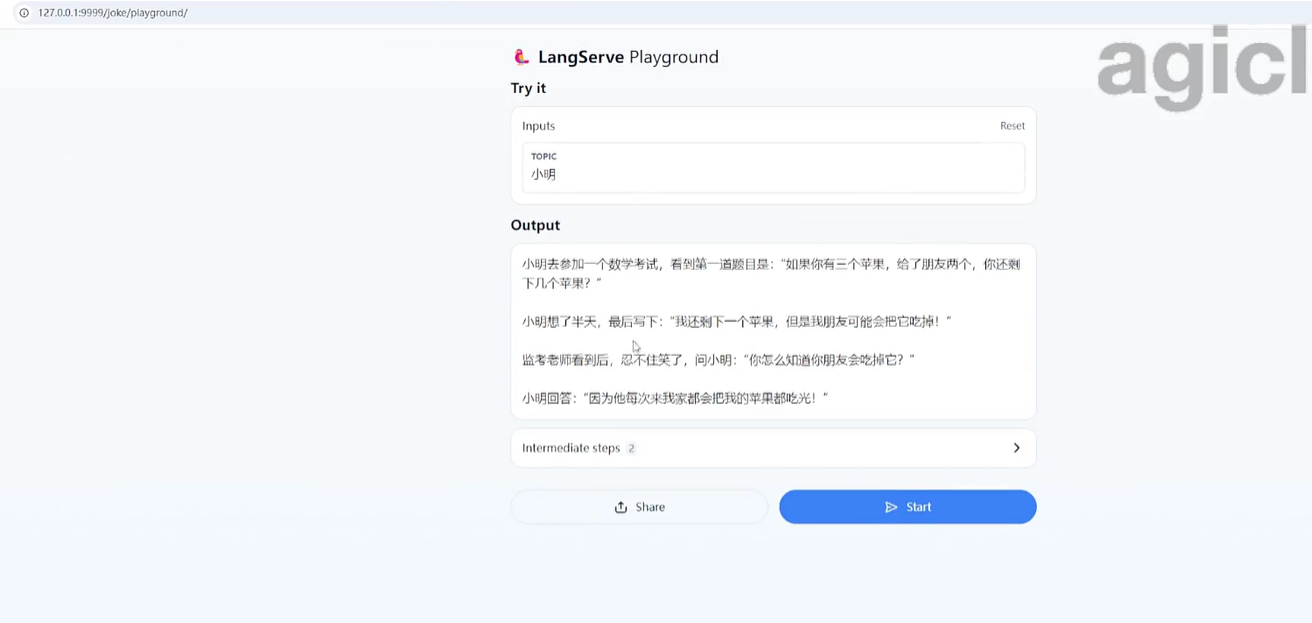This screenshot has width=1312, height=623.
Task: Click the output line starting 监考老师看到后
Action: tap(719, 359)
